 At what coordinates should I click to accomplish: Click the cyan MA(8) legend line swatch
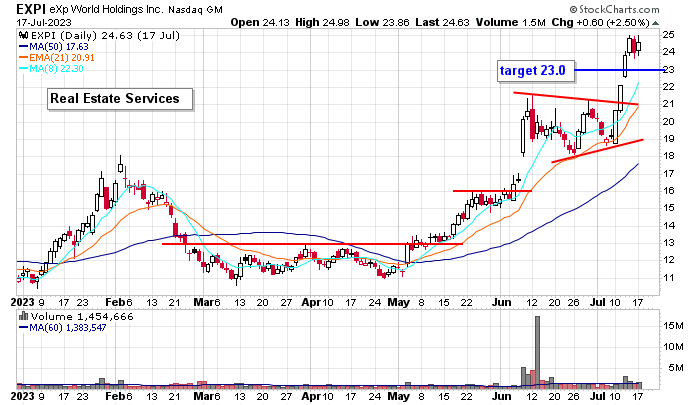[x=23, y=68]
